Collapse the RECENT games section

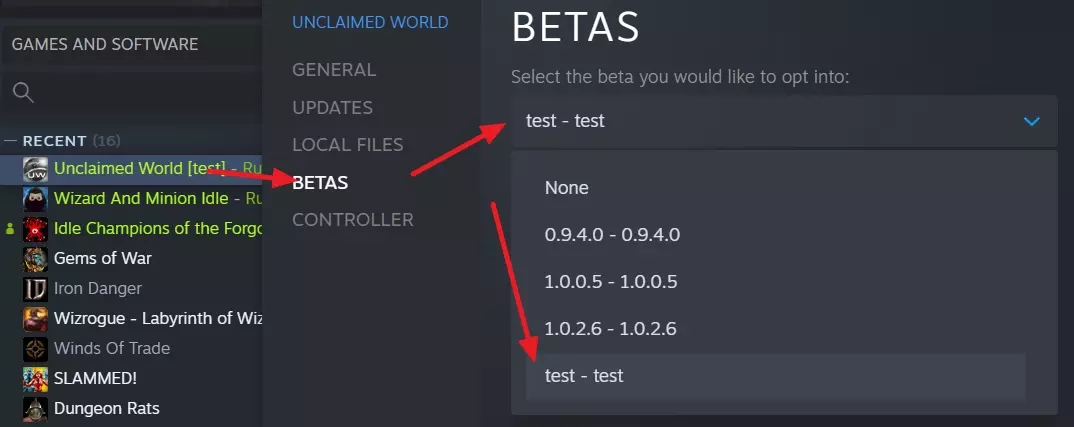tap(11, 141)
